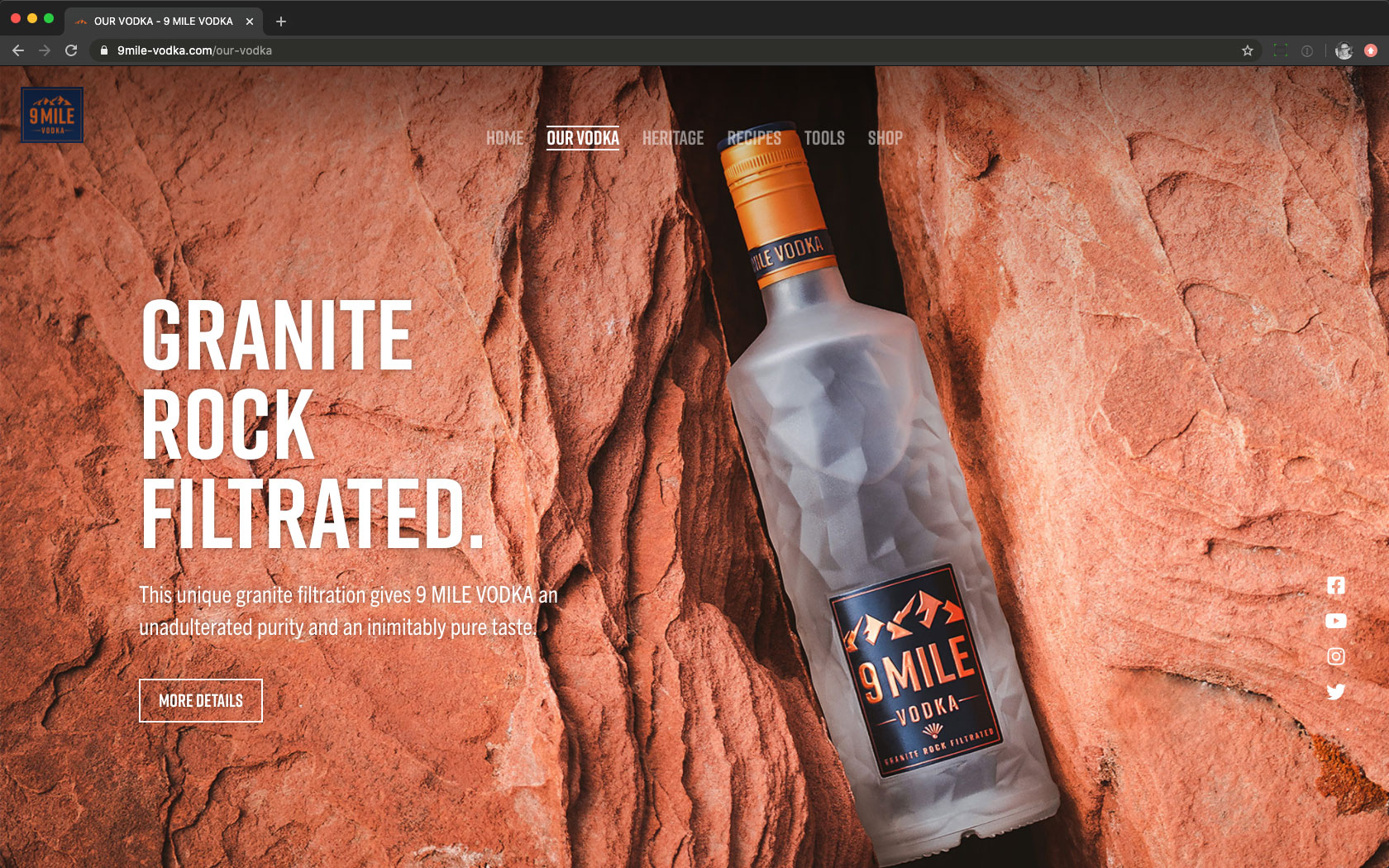This screenshot has width=1389, height=868.
Task: Click the green screenshot extension icon
Action: pyautogui.click(x=1280, y=50)
